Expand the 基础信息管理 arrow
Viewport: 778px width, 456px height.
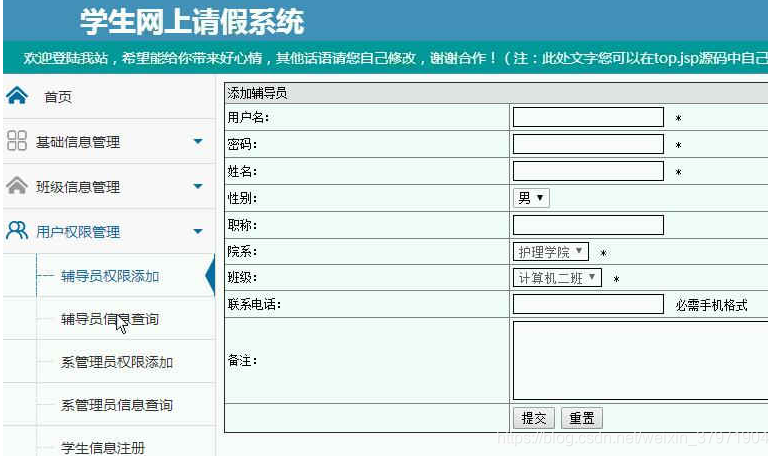point(198,141)
